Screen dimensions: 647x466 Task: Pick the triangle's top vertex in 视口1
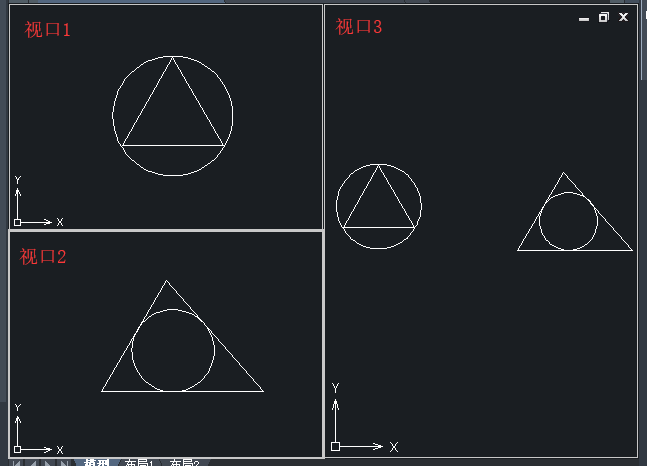pyautogui.click(x=173, y=58)
